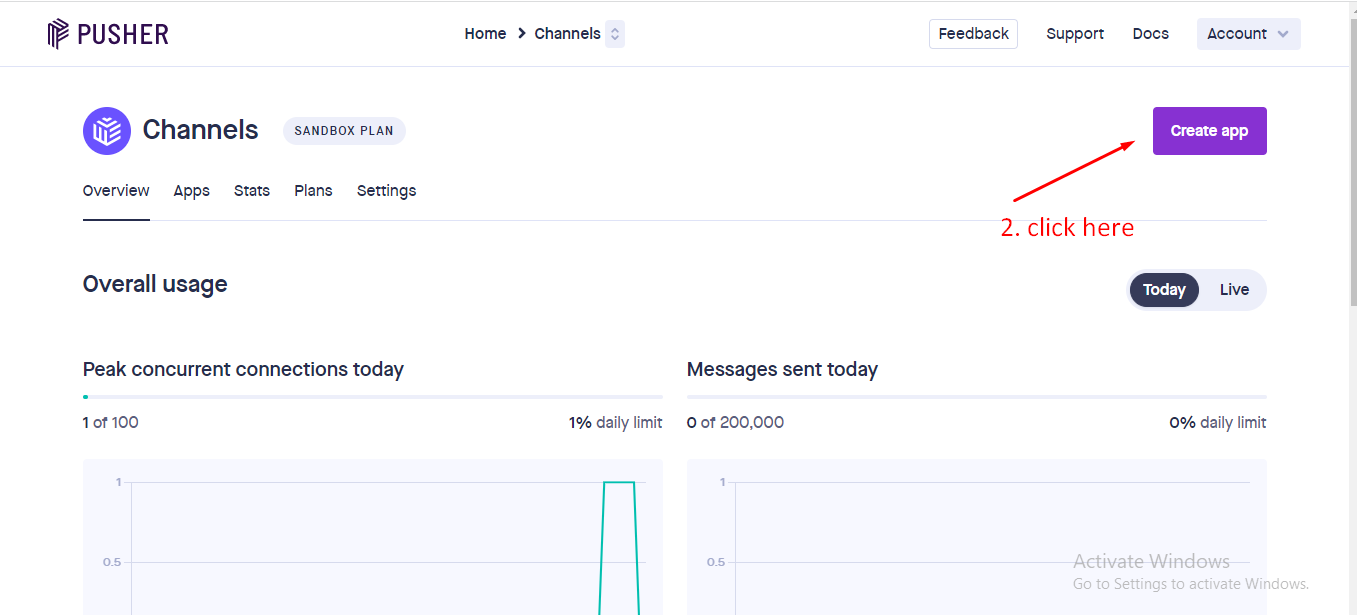Switch usage view to Live

click(1234, 290)
